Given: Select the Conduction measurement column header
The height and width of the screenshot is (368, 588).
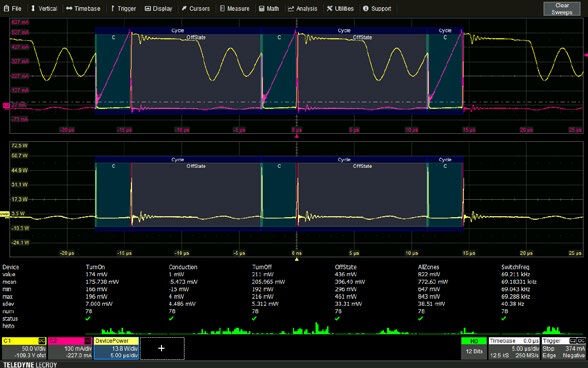Looking at the screenshot, I should (x=183, y=267).
